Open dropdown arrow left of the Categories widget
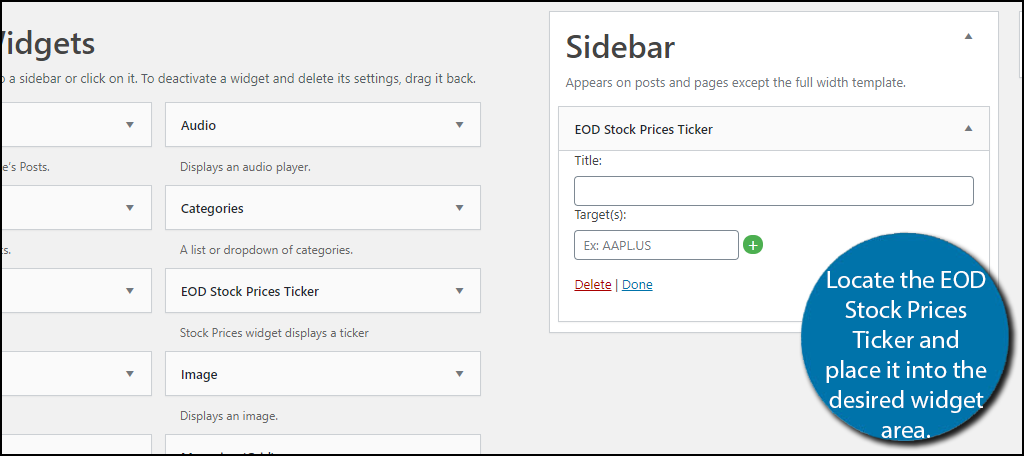Viewport: 1024px width, 456px height. pyautogui.click(x=130, y=208)
